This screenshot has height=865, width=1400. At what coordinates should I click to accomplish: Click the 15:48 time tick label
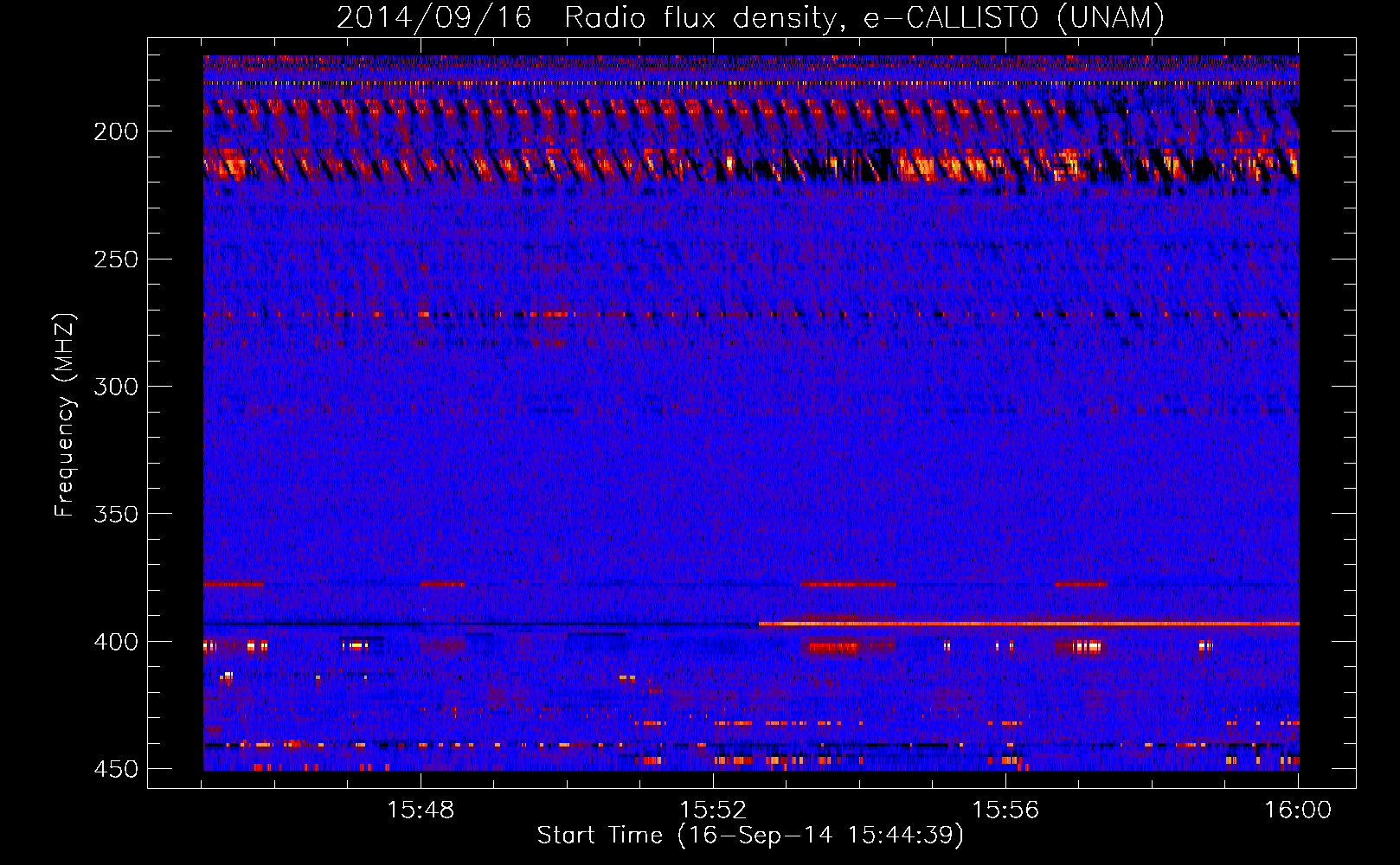[x=421, y=811]
